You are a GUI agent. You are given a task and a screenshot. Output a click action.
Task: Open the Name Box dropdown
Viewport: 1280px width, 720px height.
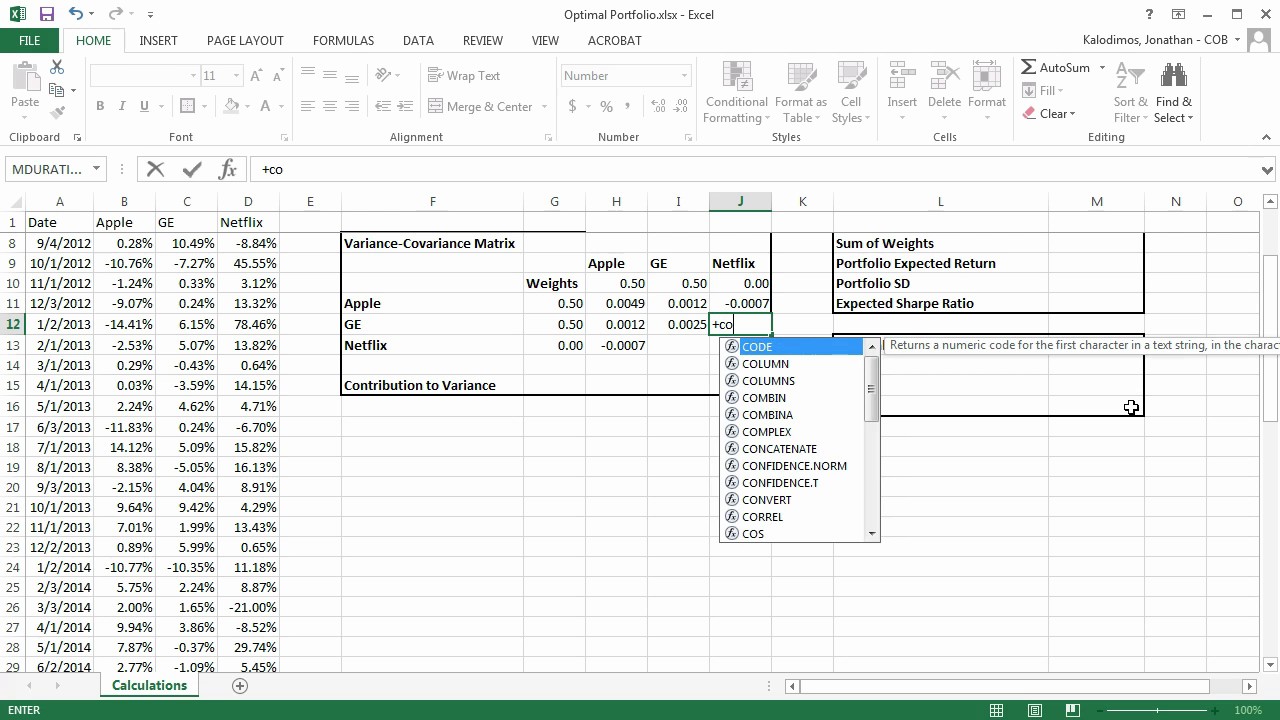coord(96,169)
